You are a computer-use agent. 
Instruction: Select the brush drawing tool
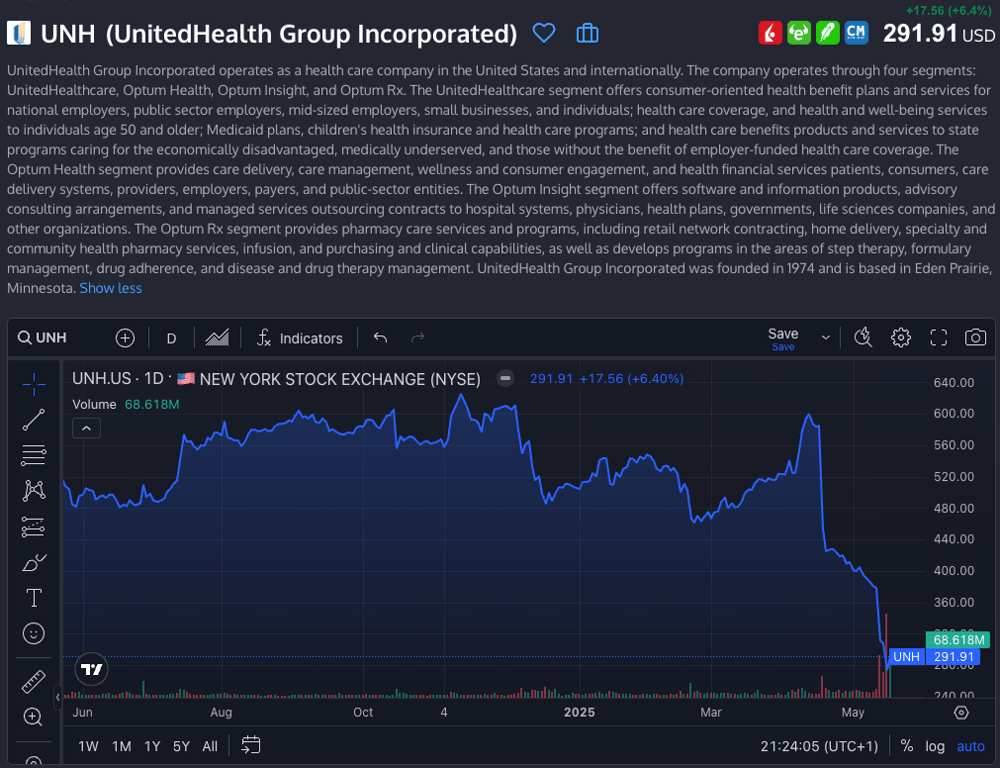pyautogui.click(x=33, y=563)
